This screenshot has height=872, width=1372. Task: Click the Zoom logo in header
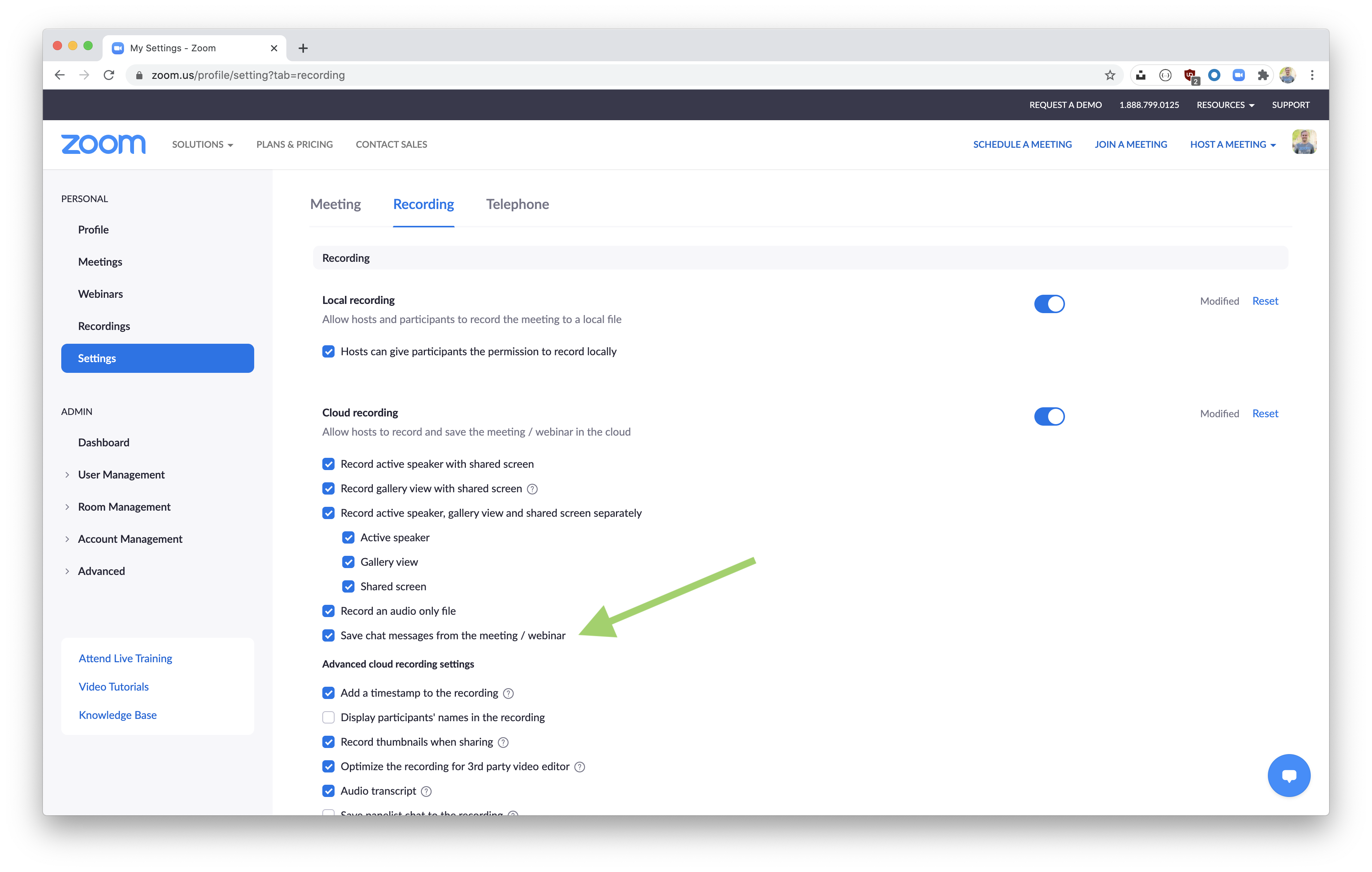[103, 144]
